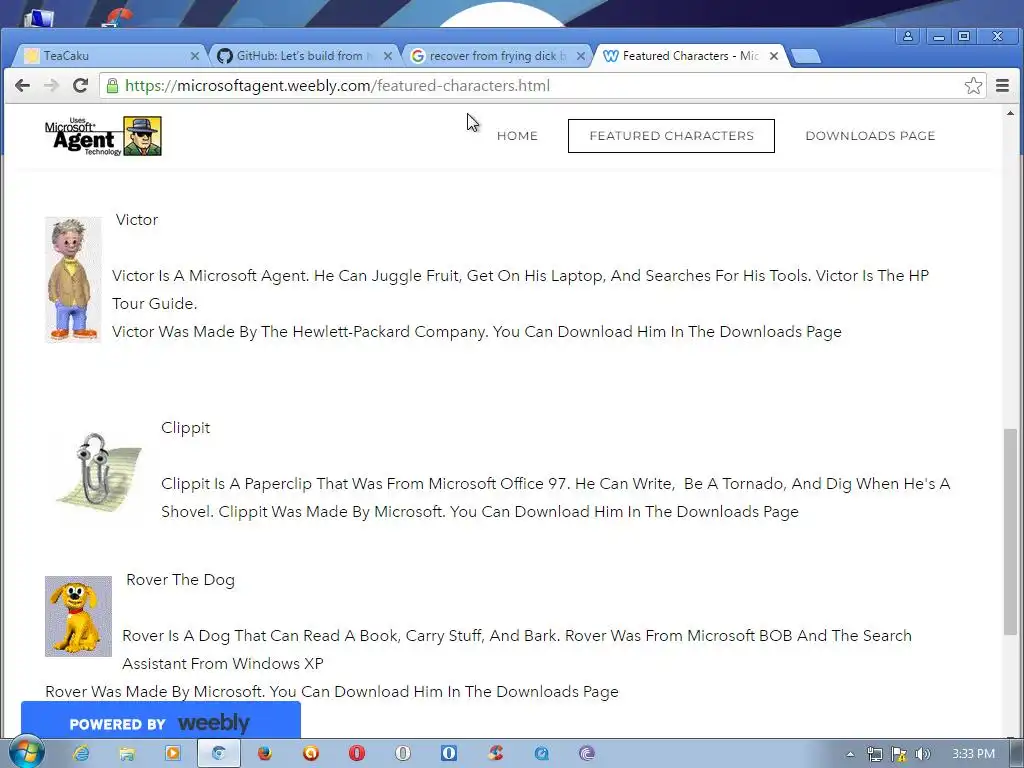Click the browser forward arrow
Viewport: 1024px width, 768px height.
(x=51, y=86)
